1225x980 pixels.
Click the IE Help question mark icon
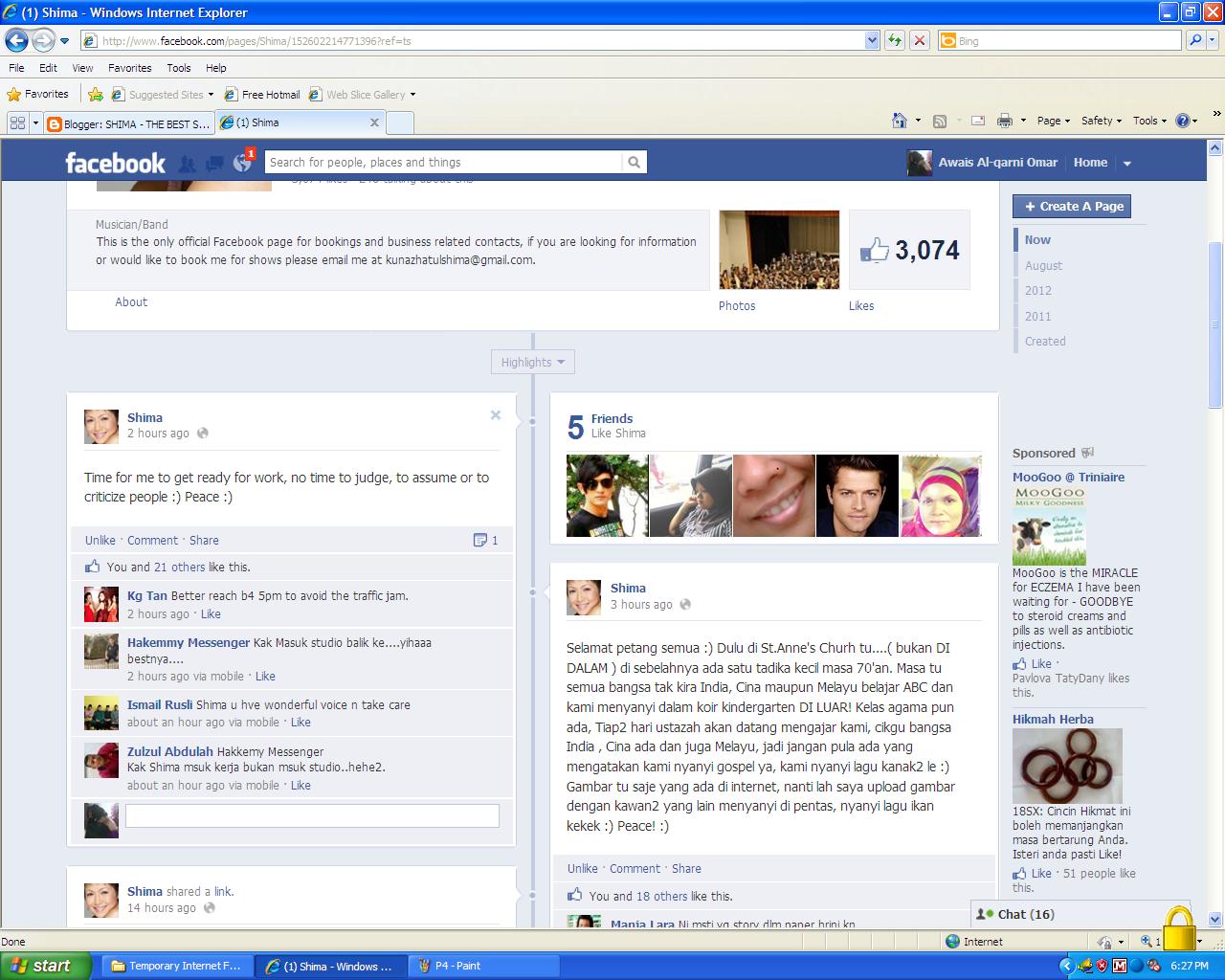click(1183, 121)
